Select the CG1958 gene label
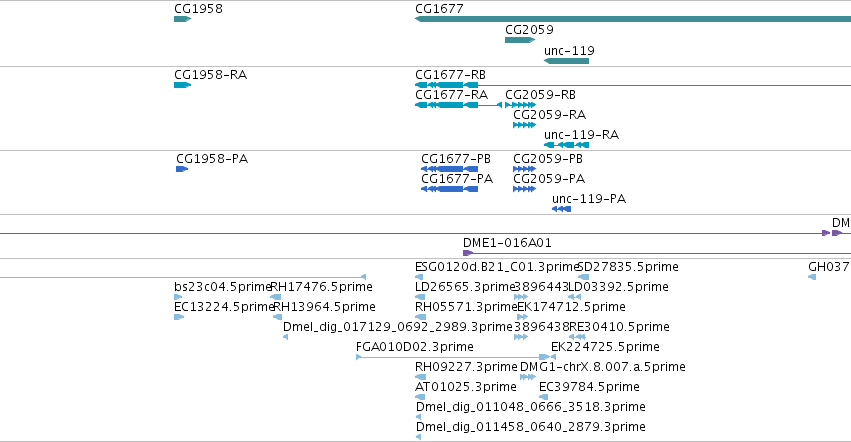The height and width of the screenshot is (442, 851). 198,9
